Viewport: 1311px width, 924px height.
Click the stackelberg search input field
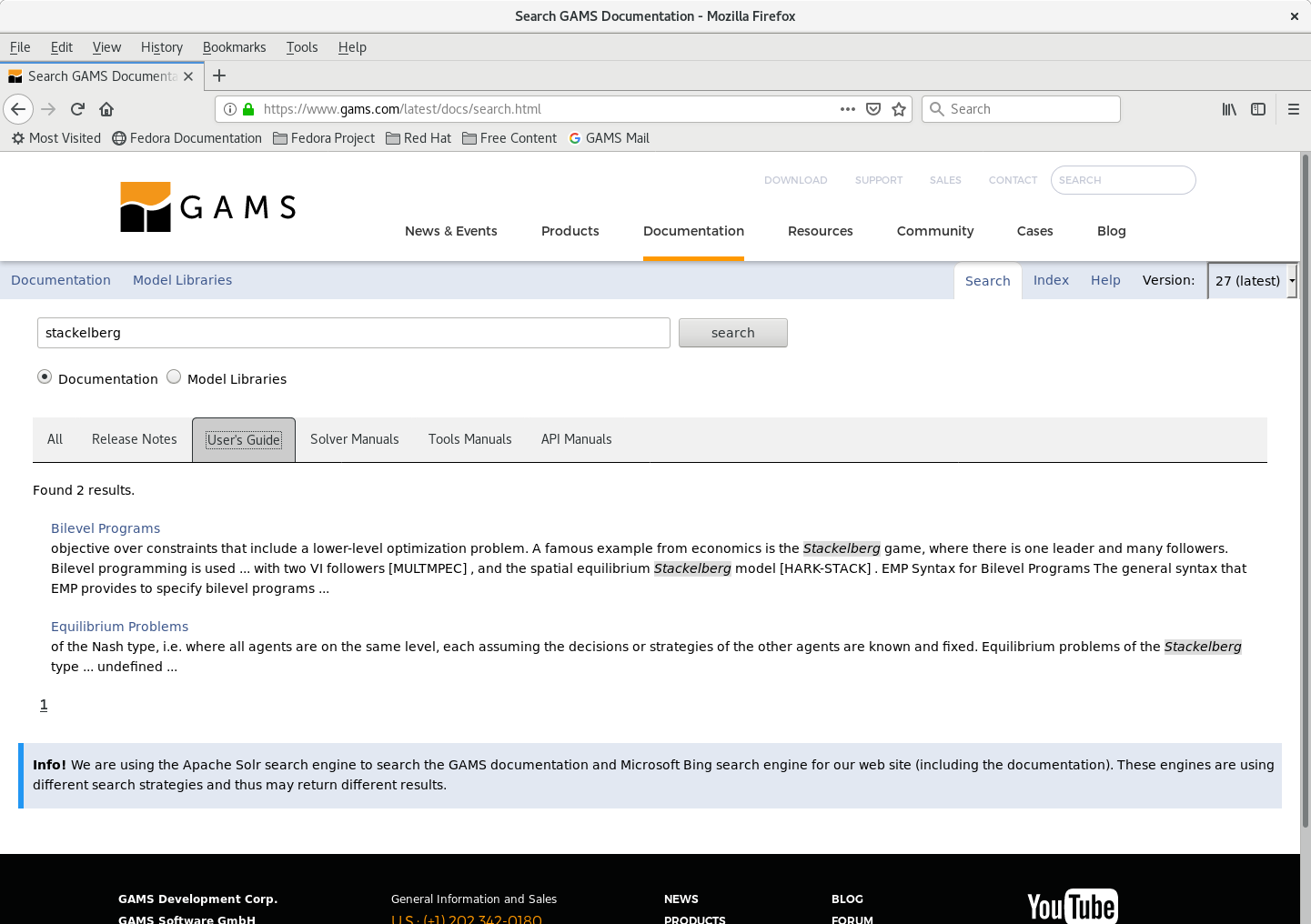click(354, 333)
